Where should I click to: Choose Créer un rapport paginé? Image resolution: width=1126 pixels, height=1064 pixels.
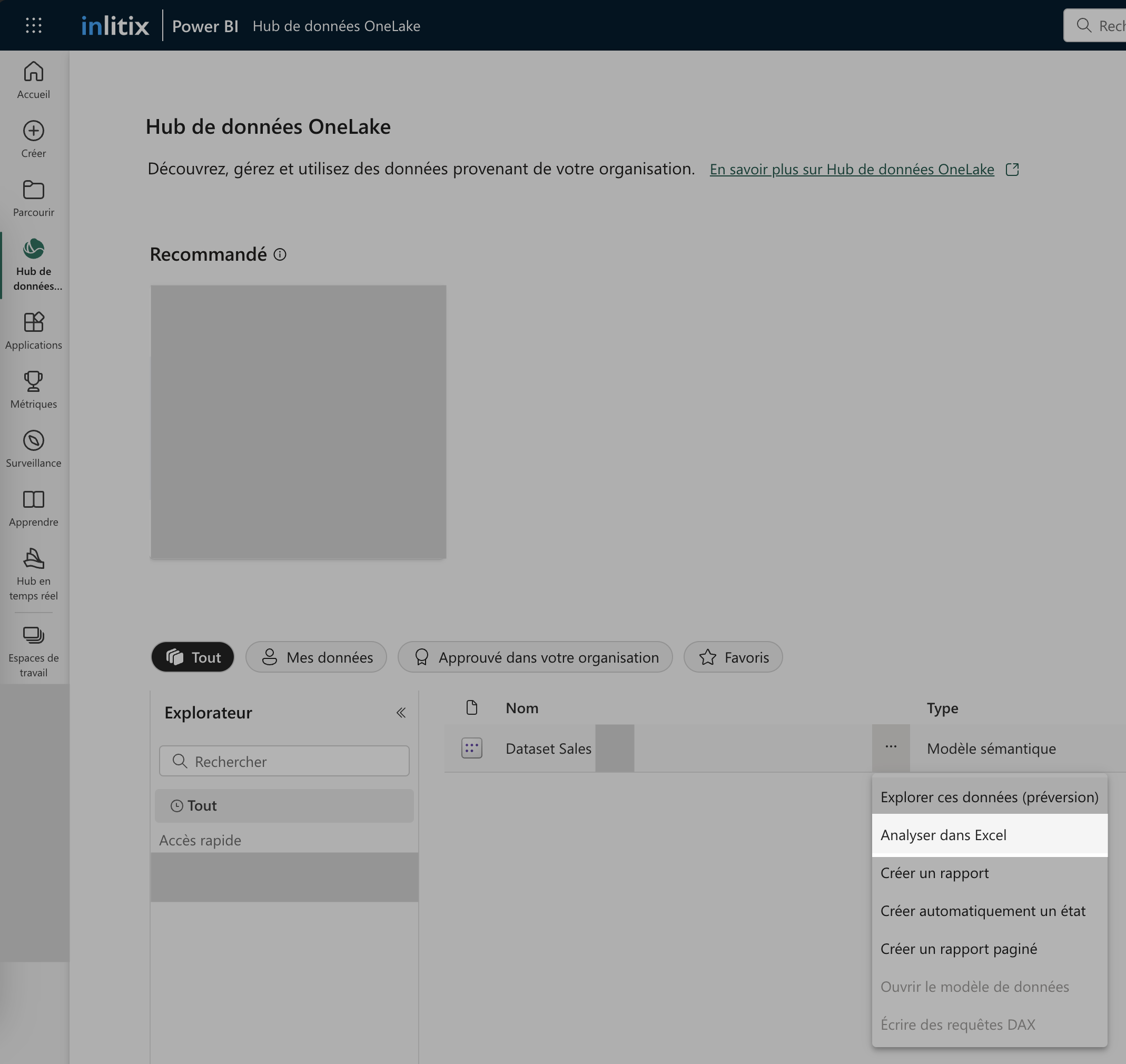coord(958,949)
